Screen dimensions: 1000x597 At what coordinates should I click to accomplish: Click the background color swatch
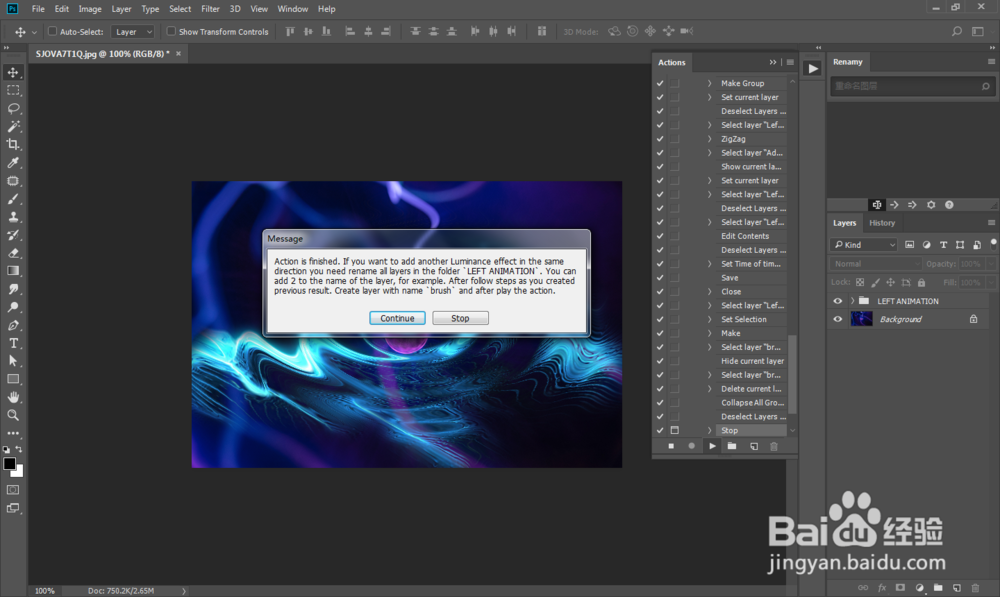18,473
